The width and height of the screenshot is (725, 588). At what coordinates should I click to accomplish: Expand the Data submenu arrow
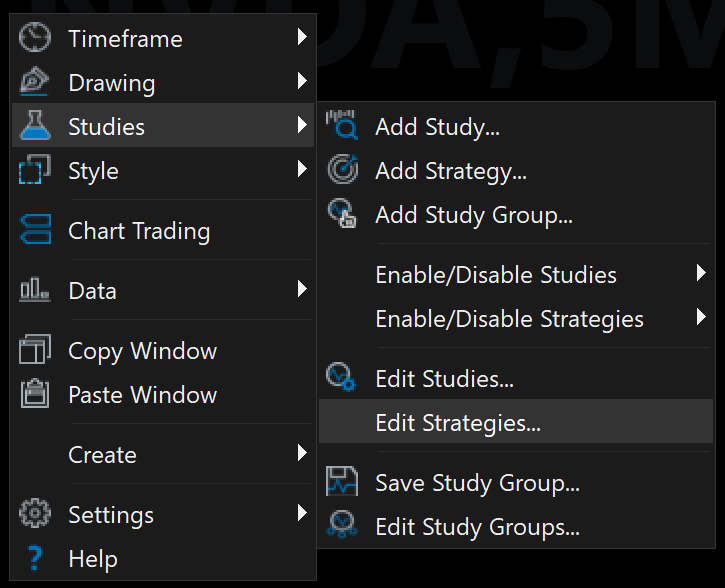tap(302, 288)
